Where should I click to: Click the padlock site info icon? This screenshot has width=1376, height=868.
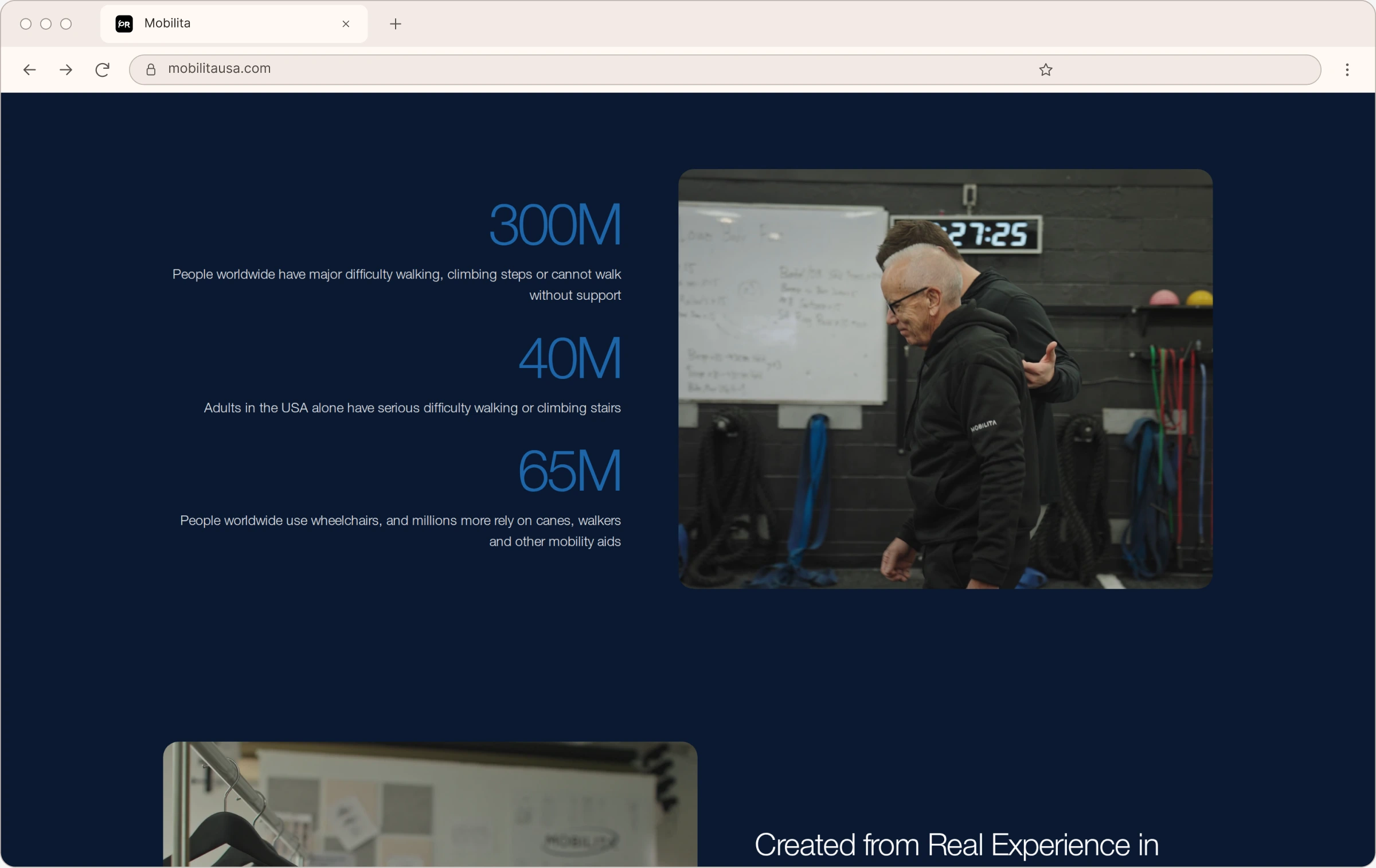(x=151, y=69)
